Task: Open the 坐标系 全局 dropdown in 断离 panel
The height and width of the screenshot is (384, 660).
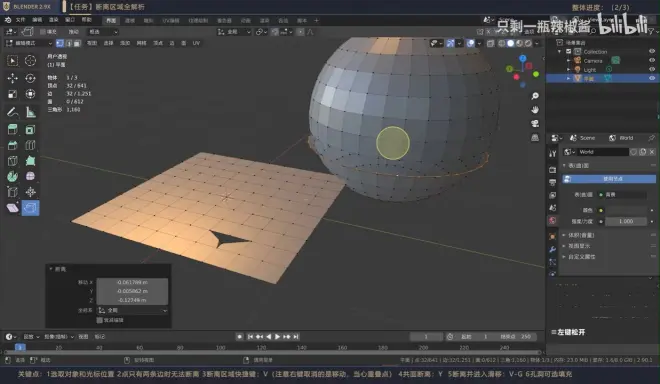Action: pos(132,310)
